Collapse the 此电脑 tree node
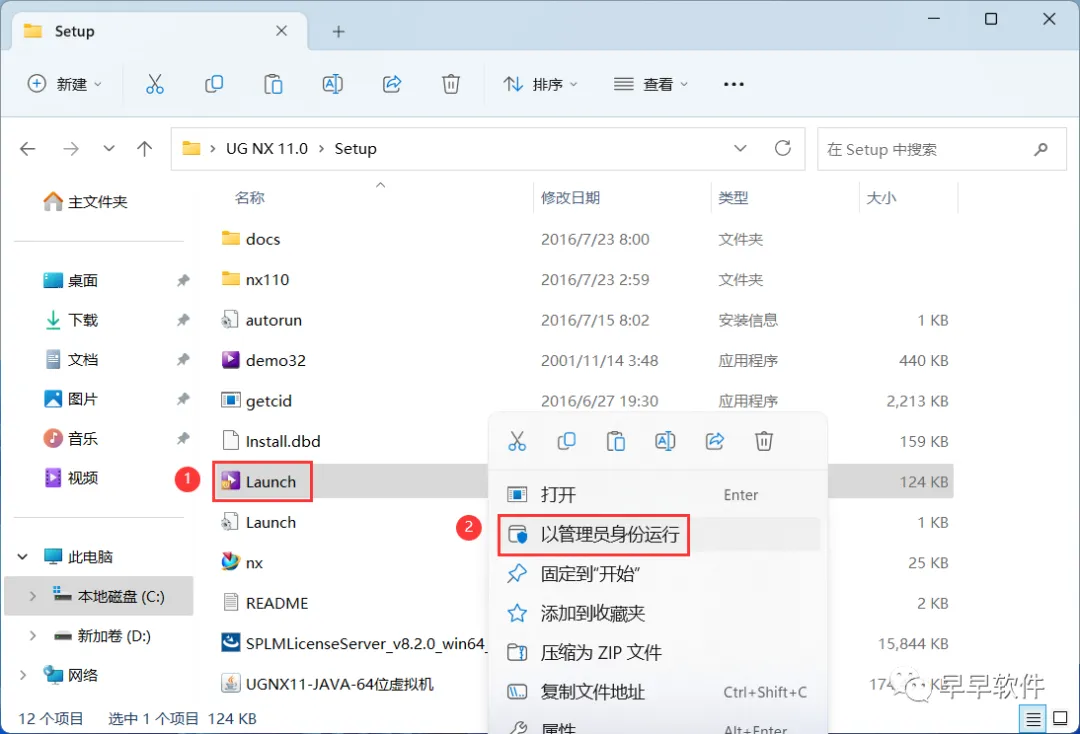Viewport: 1080px width, 734px height. pyautogui.click(x=23, y=556)
